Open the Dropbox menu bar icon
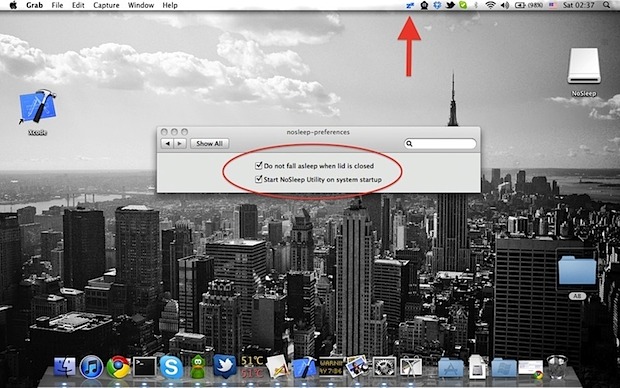This screenshot has height=388, width=620. tap(437, 5)
